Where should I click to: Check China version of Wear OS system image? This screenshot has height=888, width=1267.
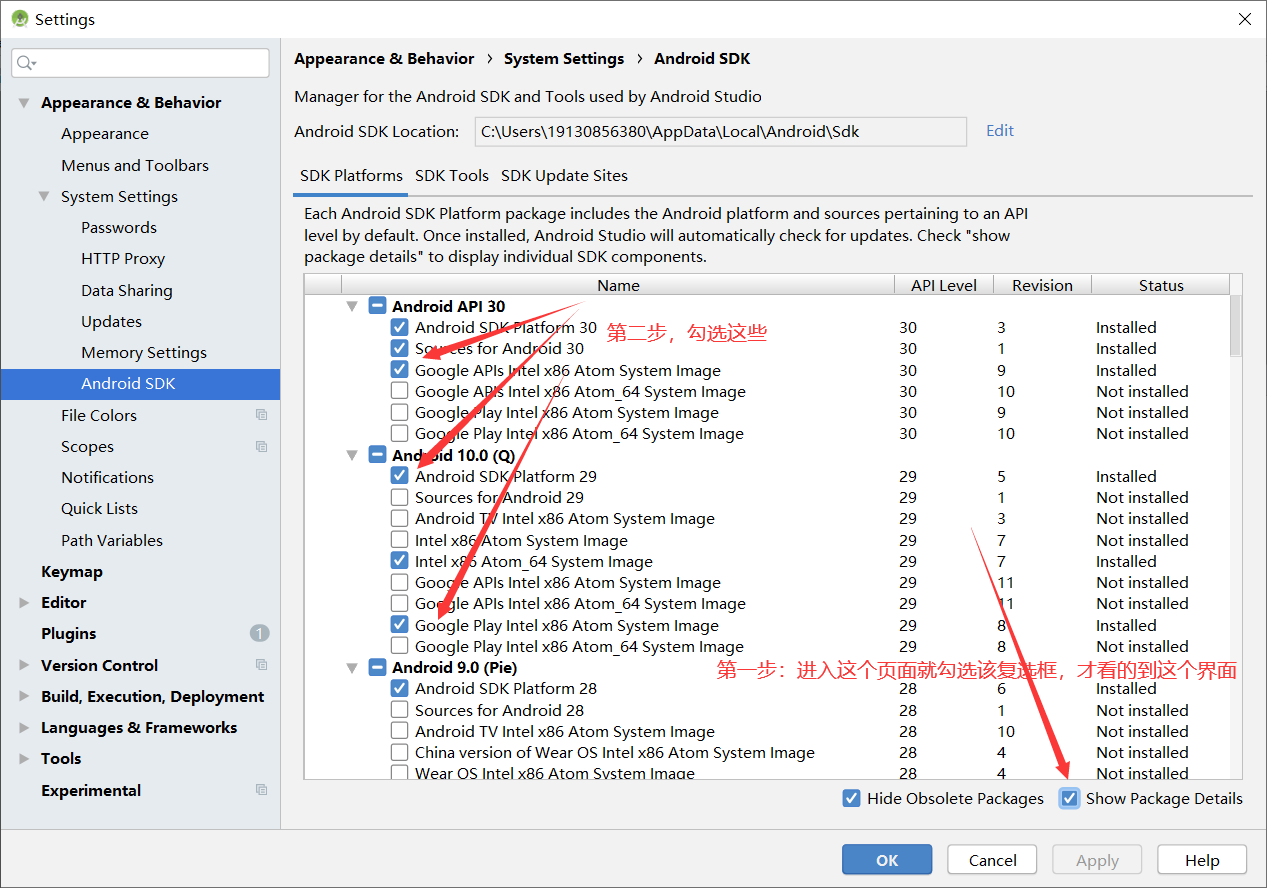(400, 752)
